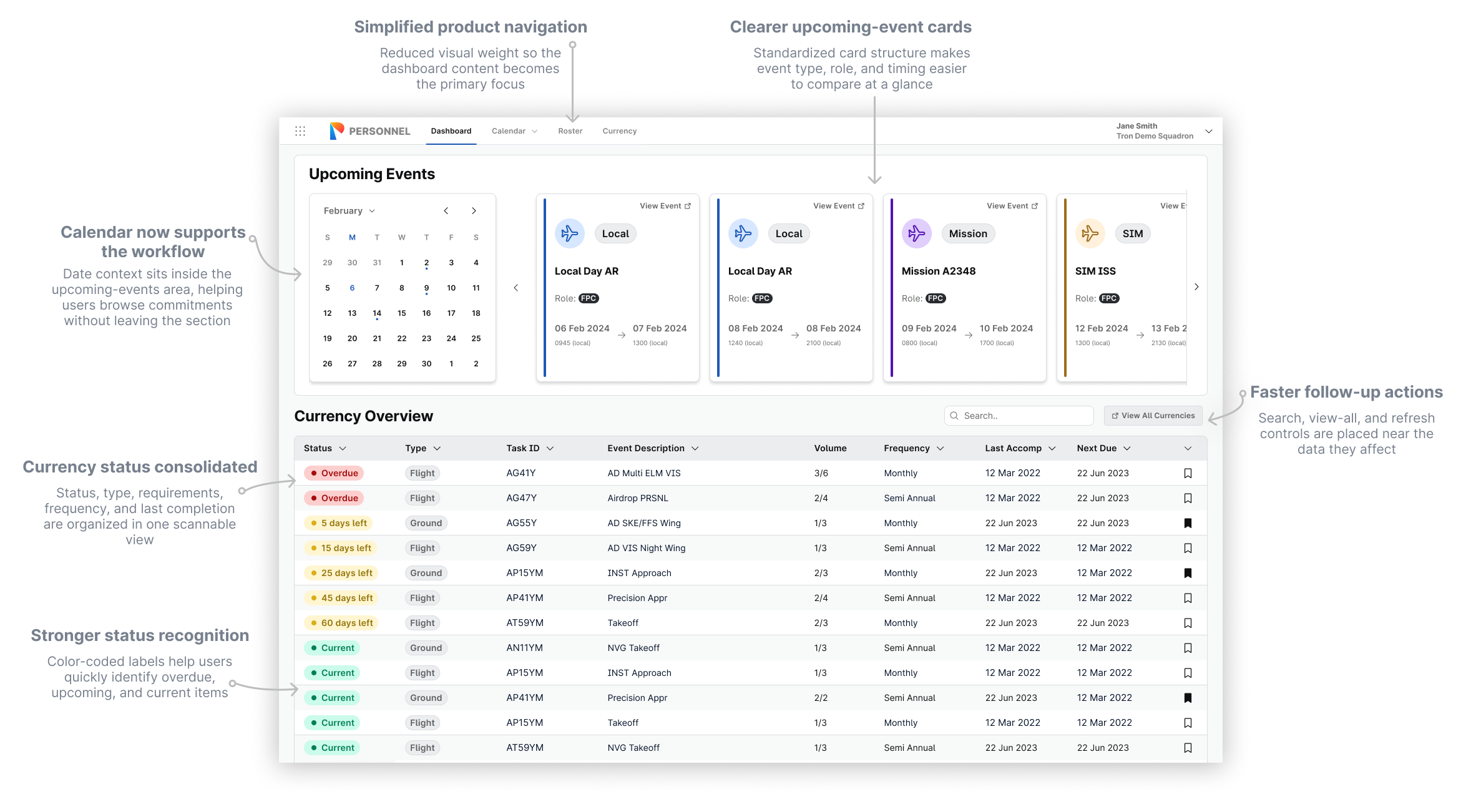1481x812 pixels.
Task: Toggle bookmark for 45 days left row
Action: pyautogui.click(x=1188, y=598)
